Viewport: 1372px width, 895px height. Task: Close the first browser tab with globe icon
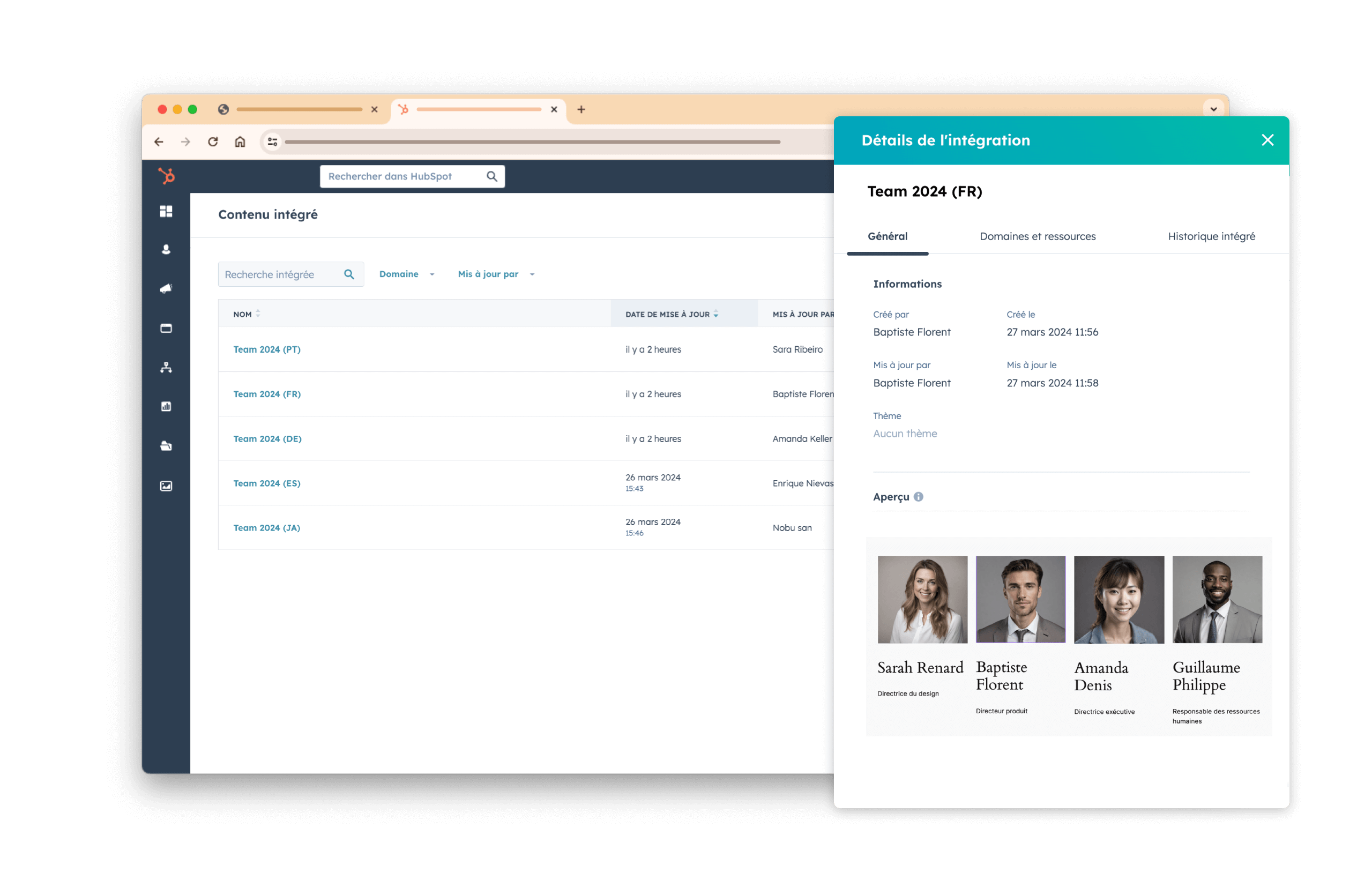point(375,109)
